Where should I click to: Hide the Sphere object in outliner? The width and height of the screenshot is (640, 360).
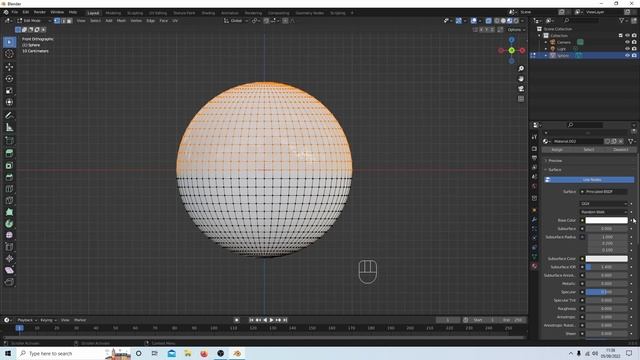click(x=627, y=56)
